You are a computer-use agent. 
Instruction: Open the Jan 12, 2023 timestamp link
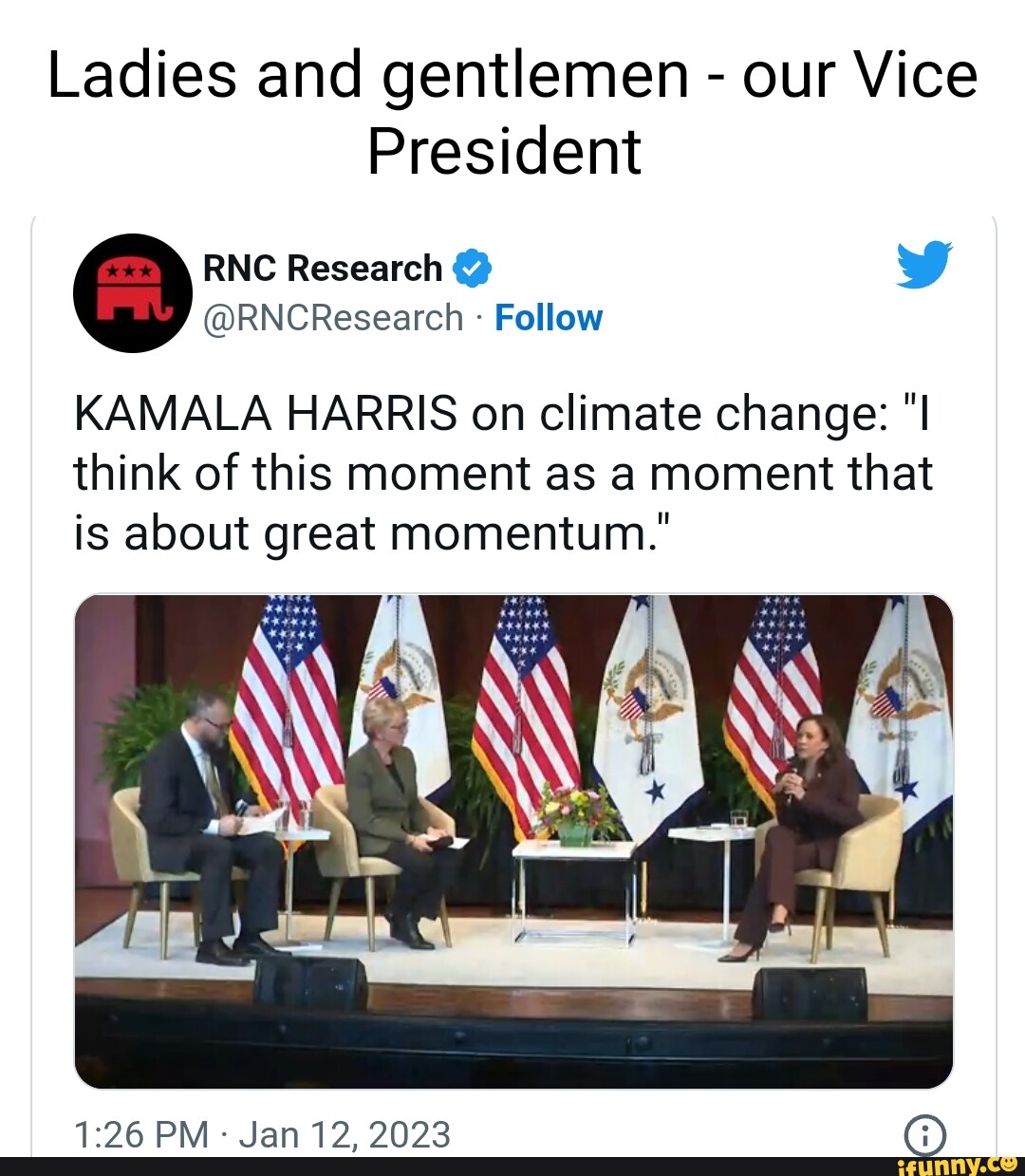[x=261, y=1134]
